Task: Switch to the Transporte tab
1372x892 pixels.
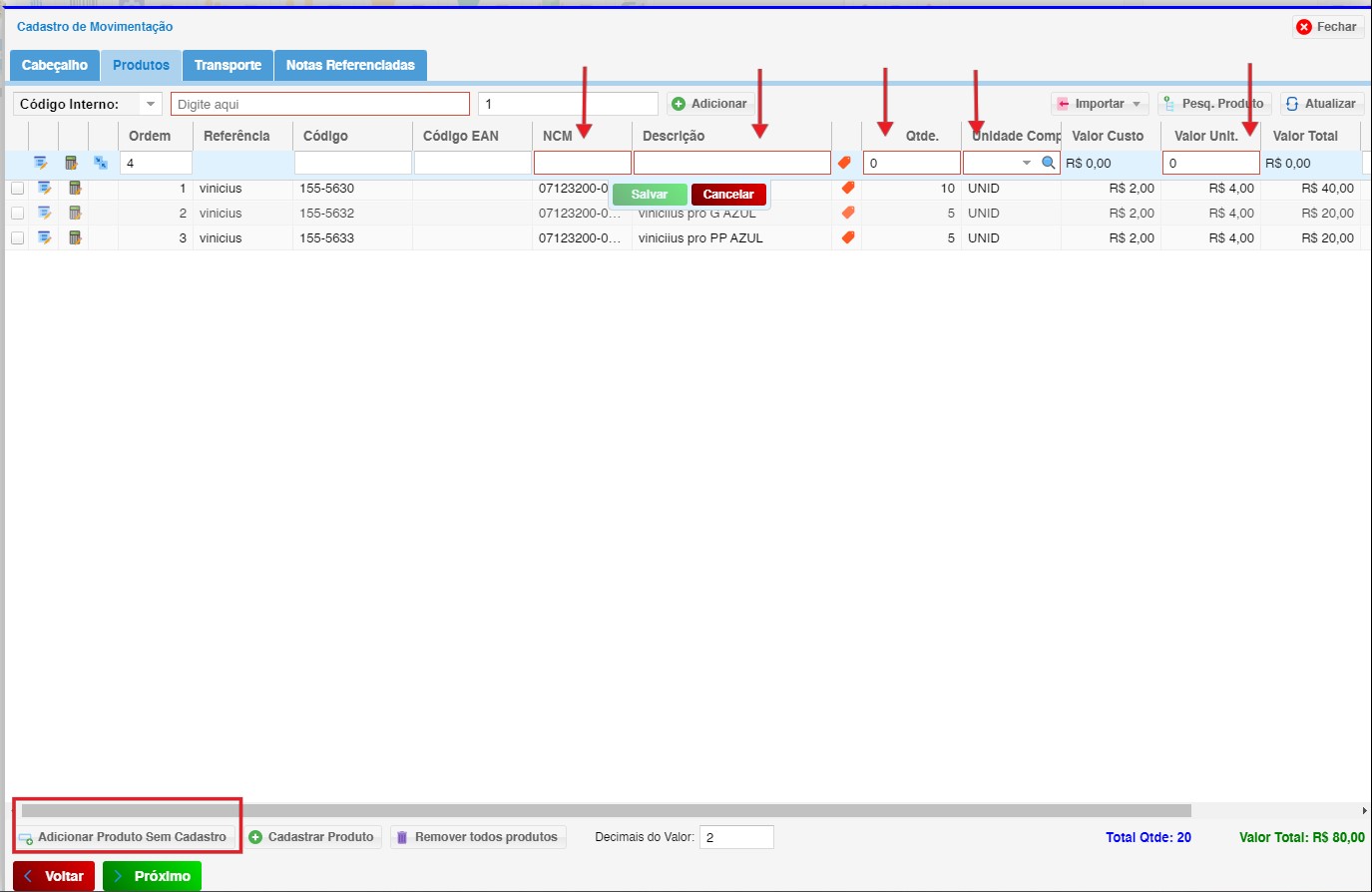Action: 228,65
